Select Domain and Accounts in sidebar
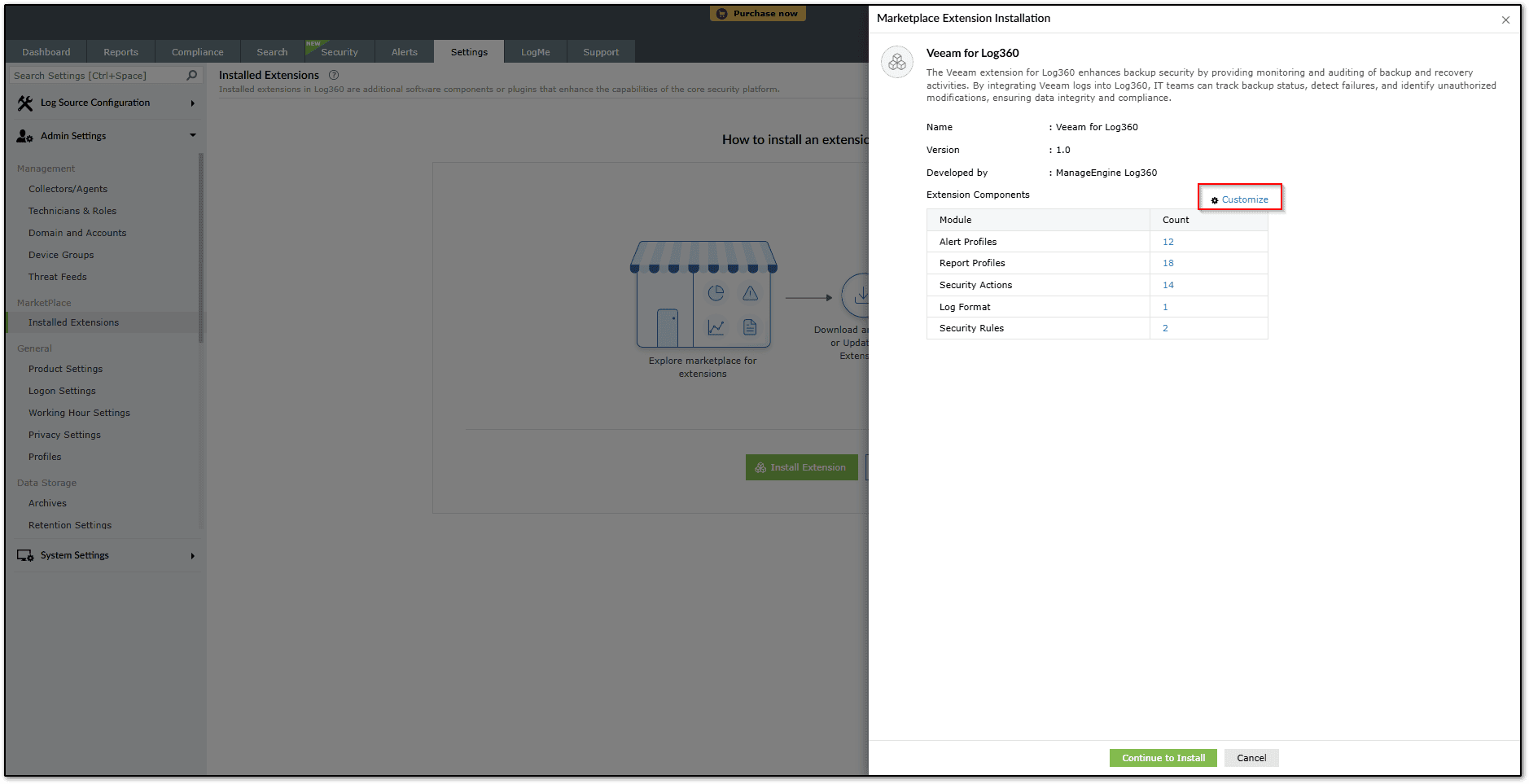Screen dimensions: 1529x784 point(77,233)
